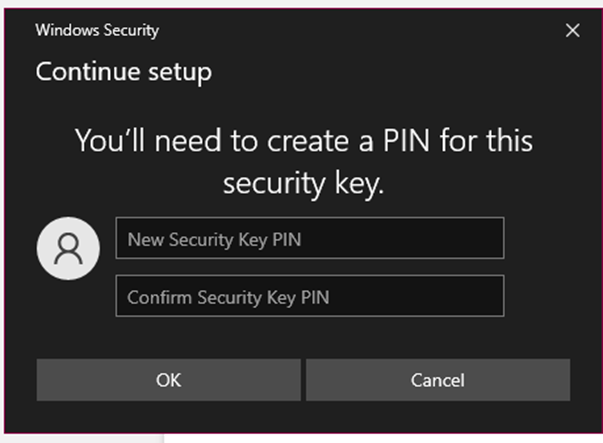Click the person silhouette icon

point(68,249)
